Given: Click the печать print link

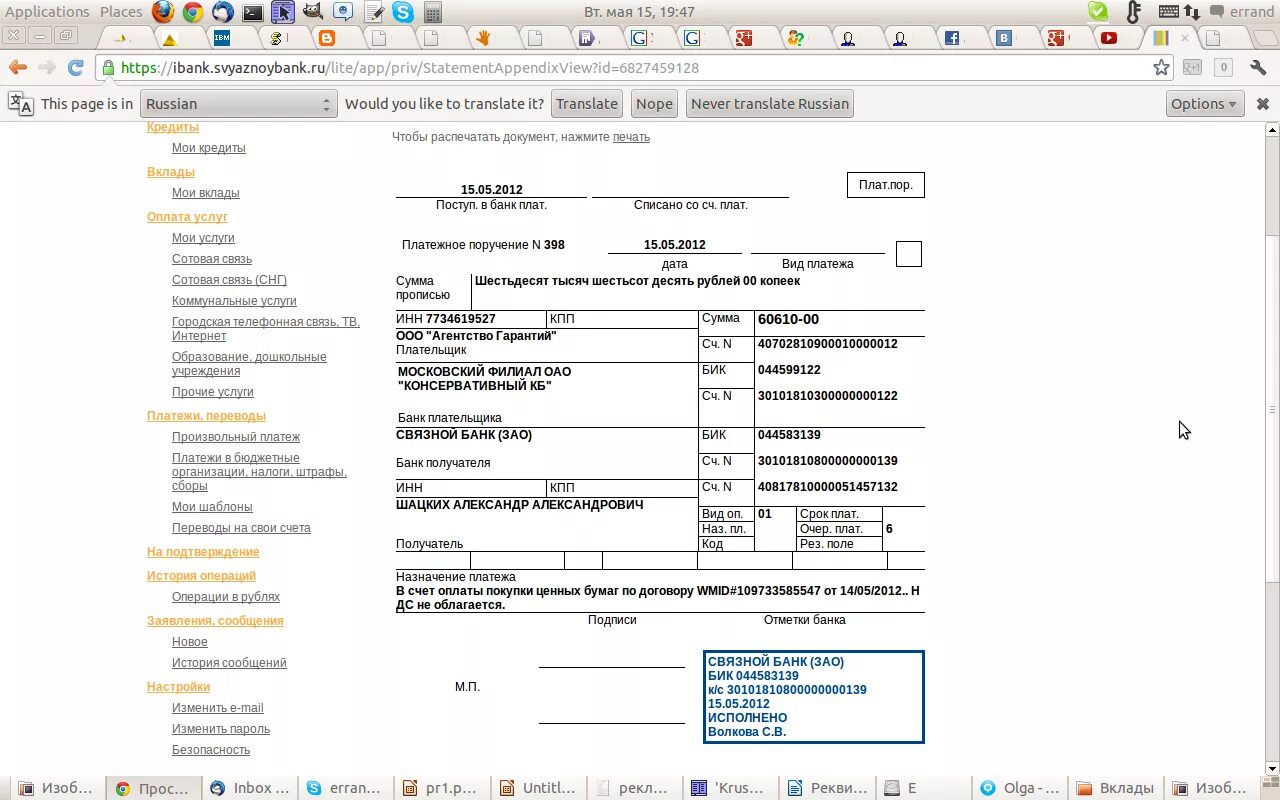Looking at the screenshot, I should (631, 137).
